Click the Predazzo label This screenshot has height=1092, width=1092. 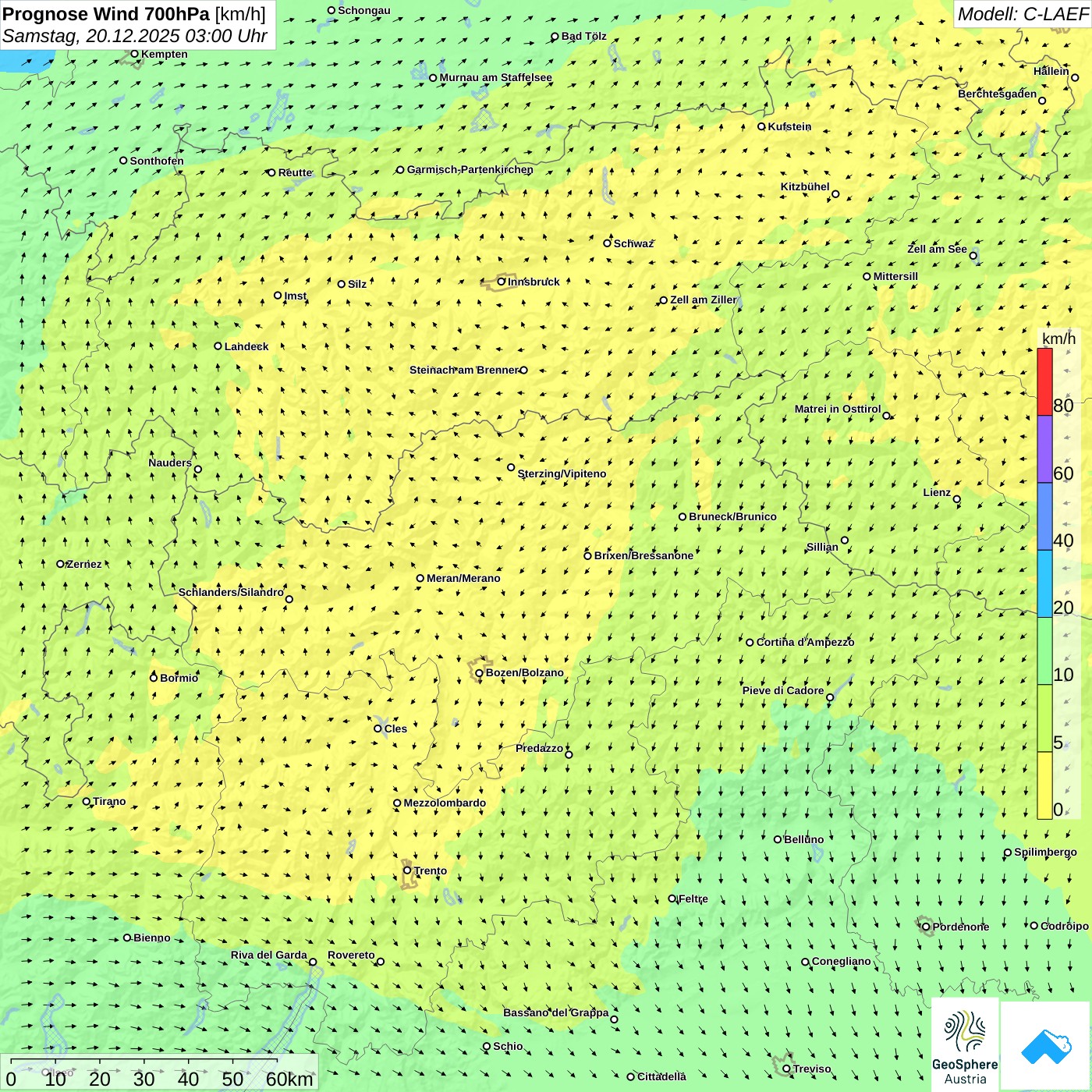pos(539,748)
